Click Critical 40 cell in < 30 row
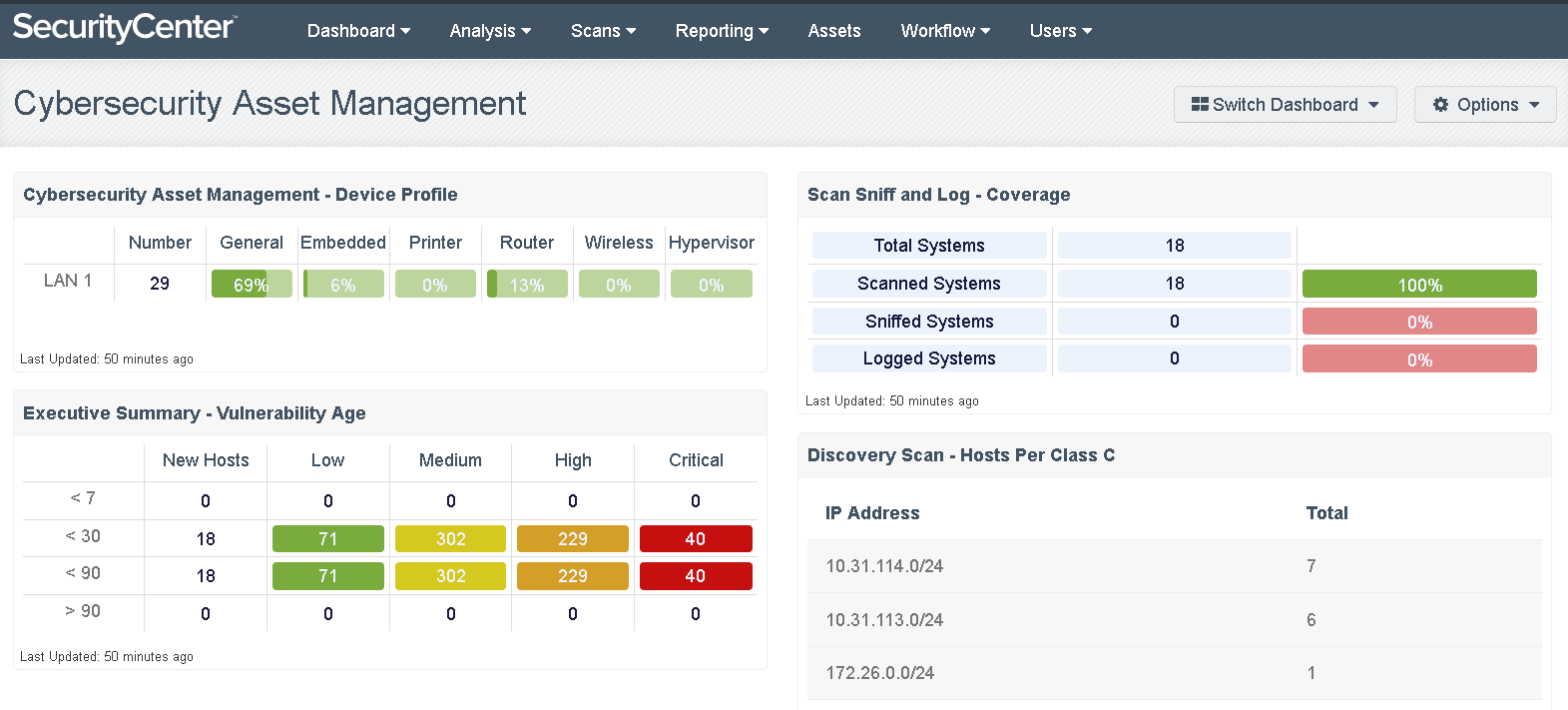The height and width of the screenshot is (710, 1568). (x=696, y=539)
